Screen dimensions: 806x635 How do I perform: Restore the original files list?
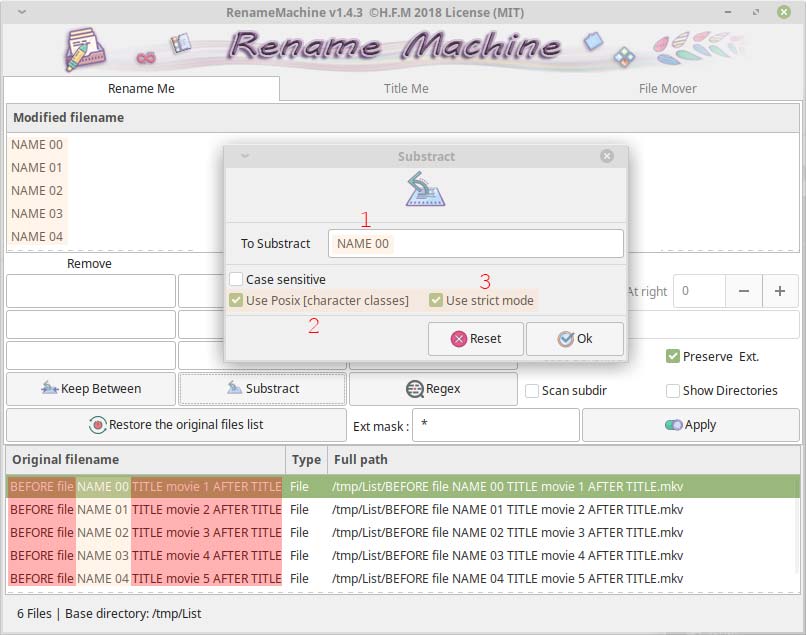pyautogui.click(x=176, y=425)
